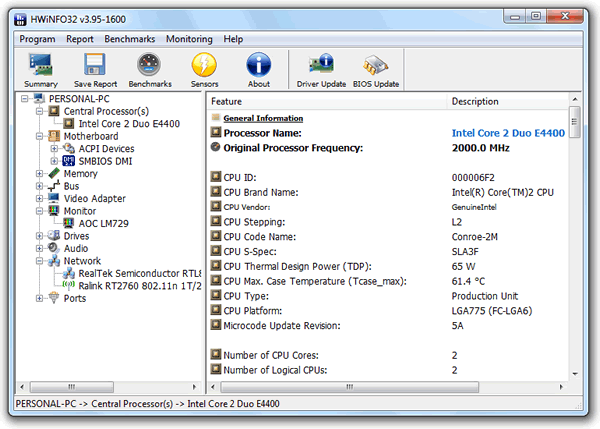Select AOC LM729 tree label

pos(103,223)
